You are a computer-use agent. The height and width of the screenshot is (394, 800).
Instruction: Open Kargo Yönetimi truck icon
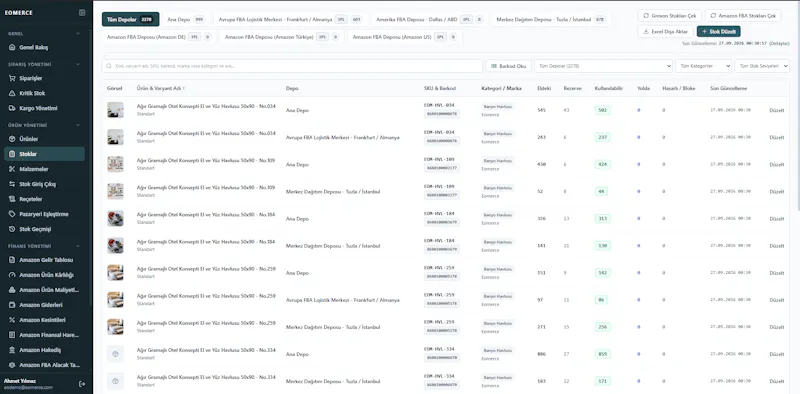pyautogui.click(x=12, y=108)
